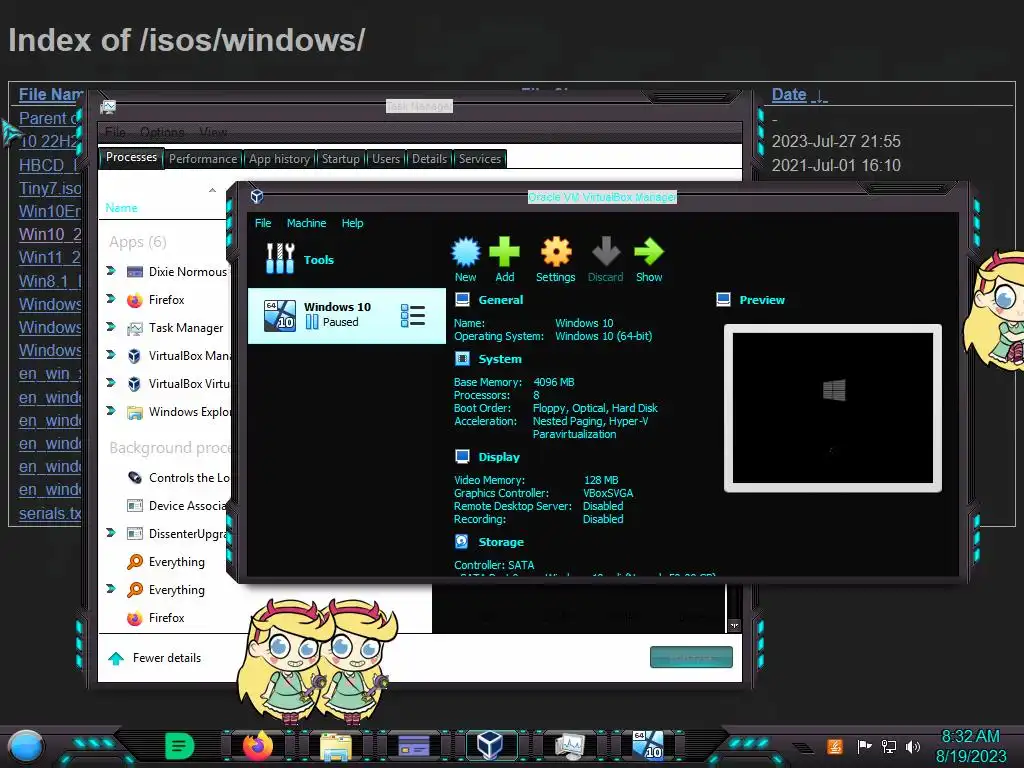Click End task button in Task Manager
Image resolution: width=1024 pixels, height=768 pixels.
[691, 658]
